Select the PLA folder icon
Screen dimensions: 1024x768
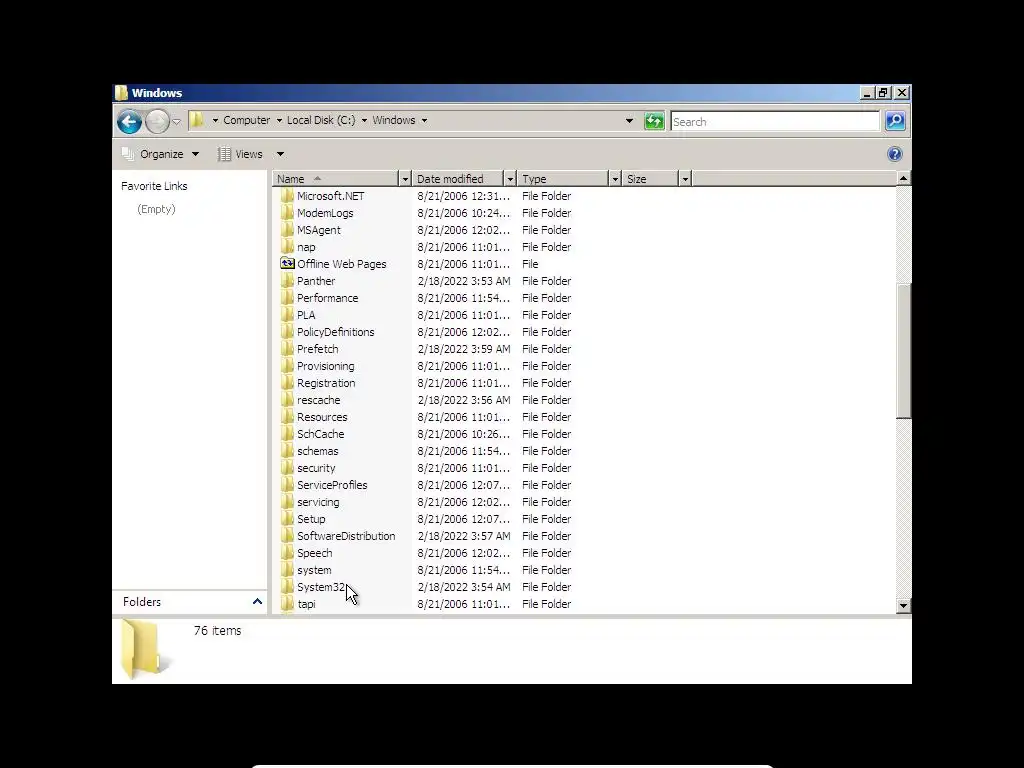tap(287, 315)
